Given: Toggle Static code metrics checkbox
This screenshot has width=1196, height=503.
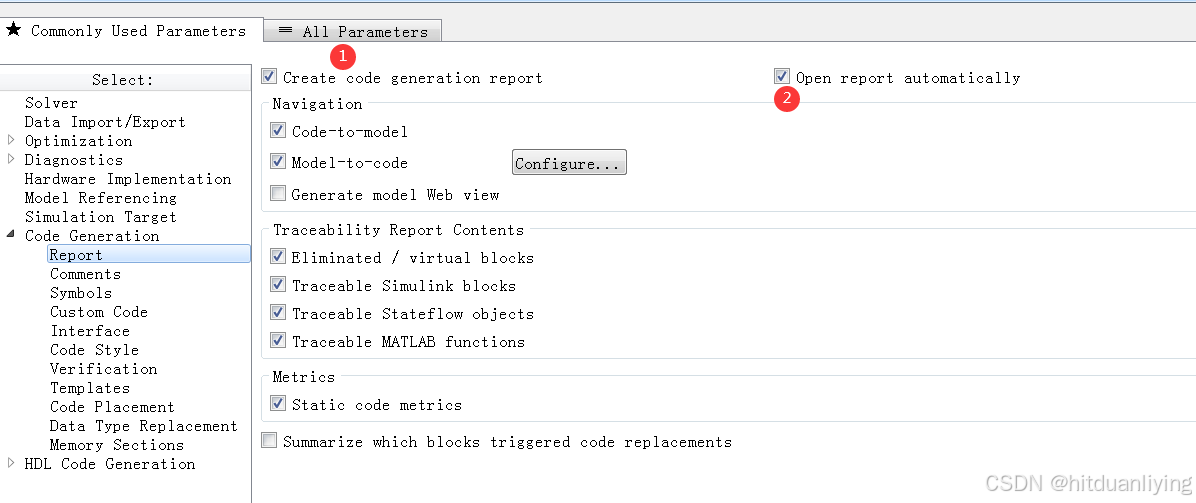Looking at the screenshot, I should tap(278, 404).
